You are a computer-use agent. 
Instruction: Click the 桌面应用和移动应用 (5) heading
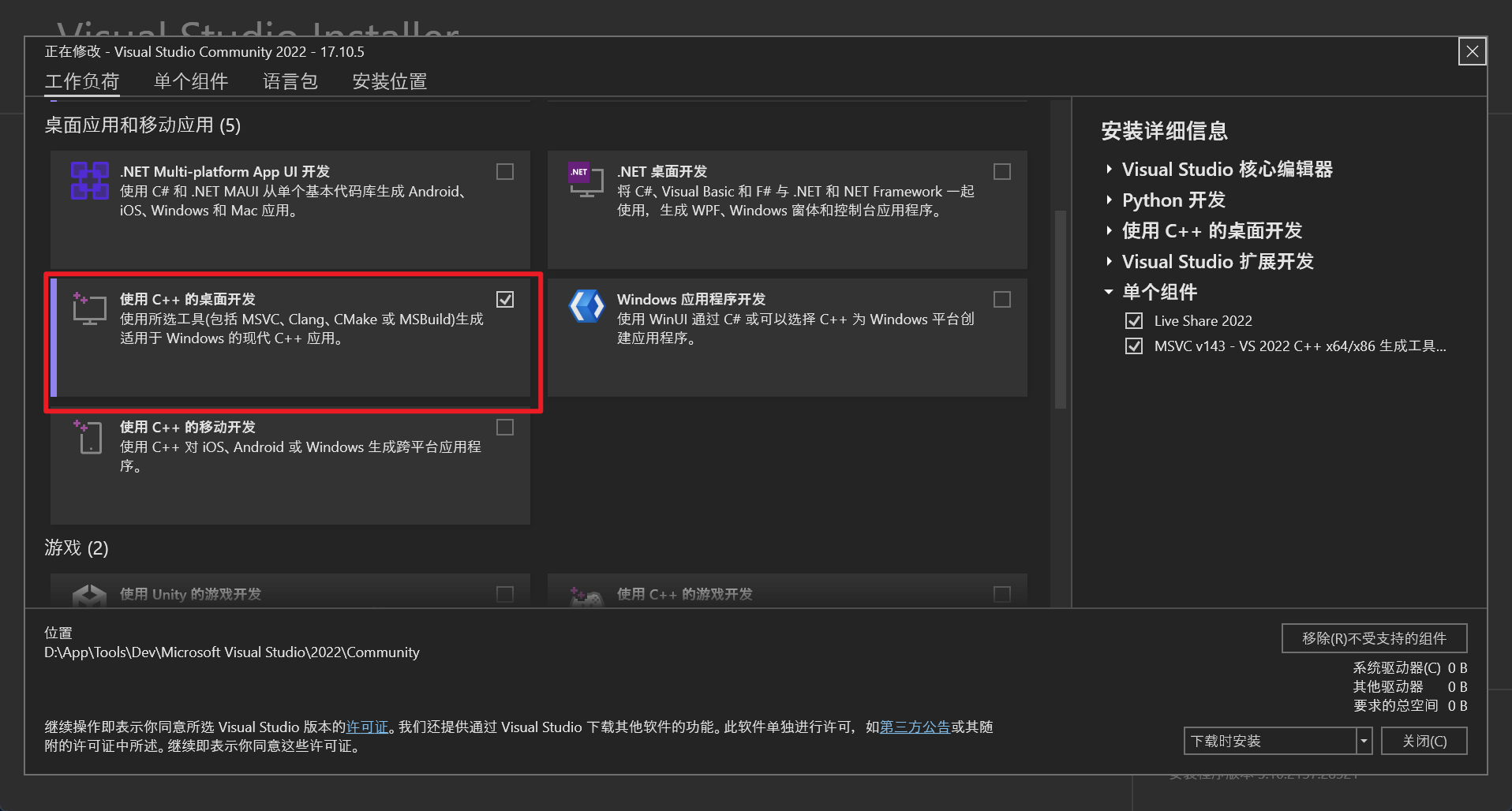[143, 125]
